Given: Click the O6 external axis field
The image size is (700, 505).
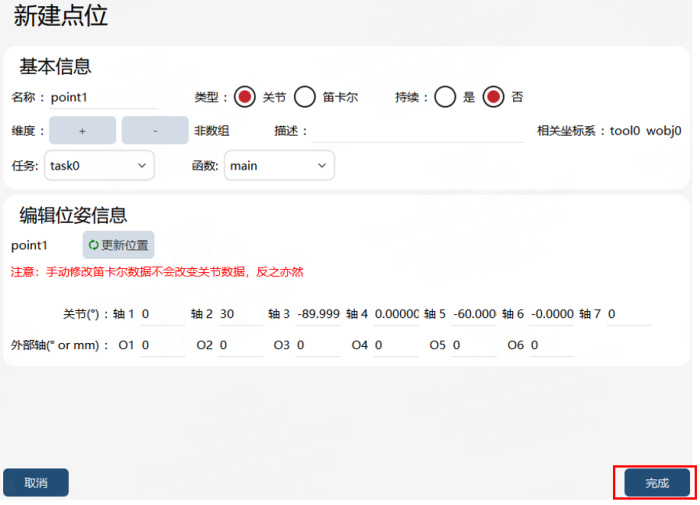Looking at the screenshot, I should [x=552, y=345].
